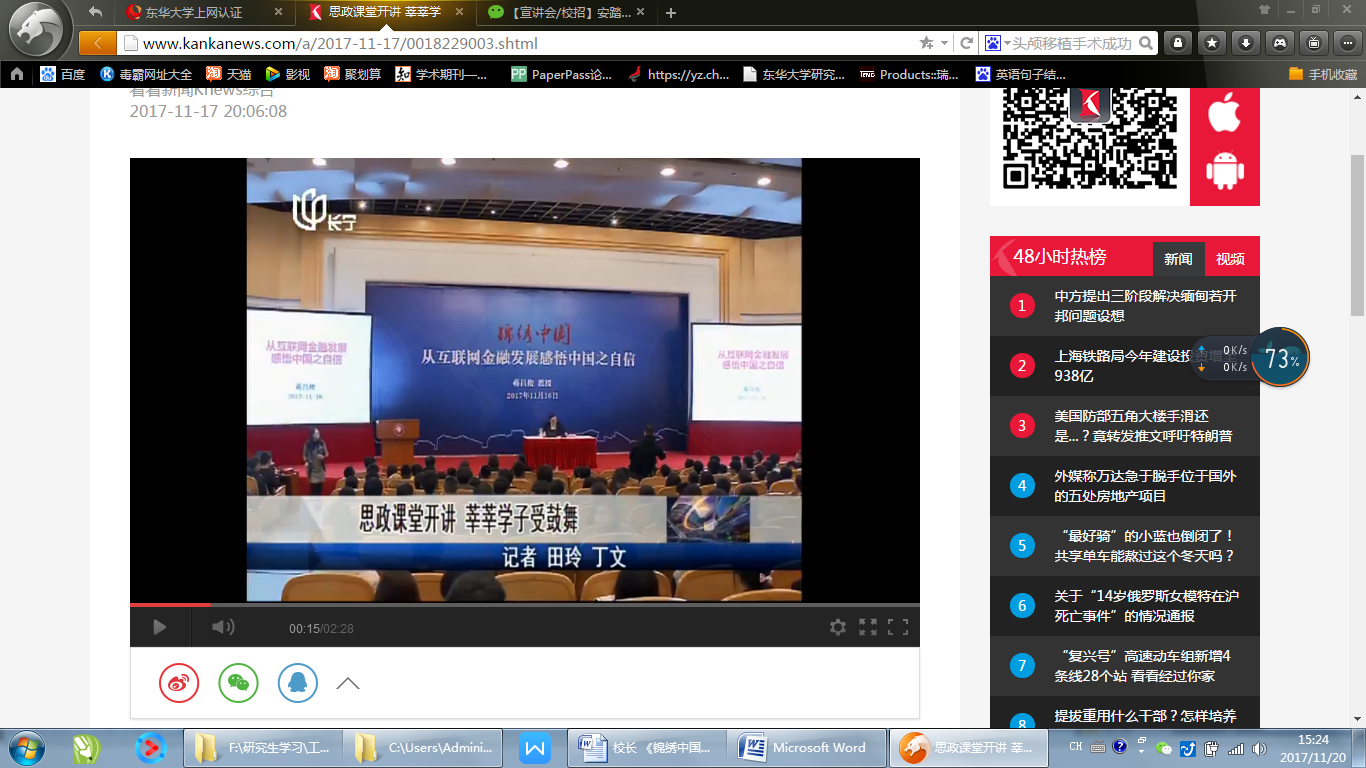
Task: Share the video to QQ
Action: tap(298, 683)
